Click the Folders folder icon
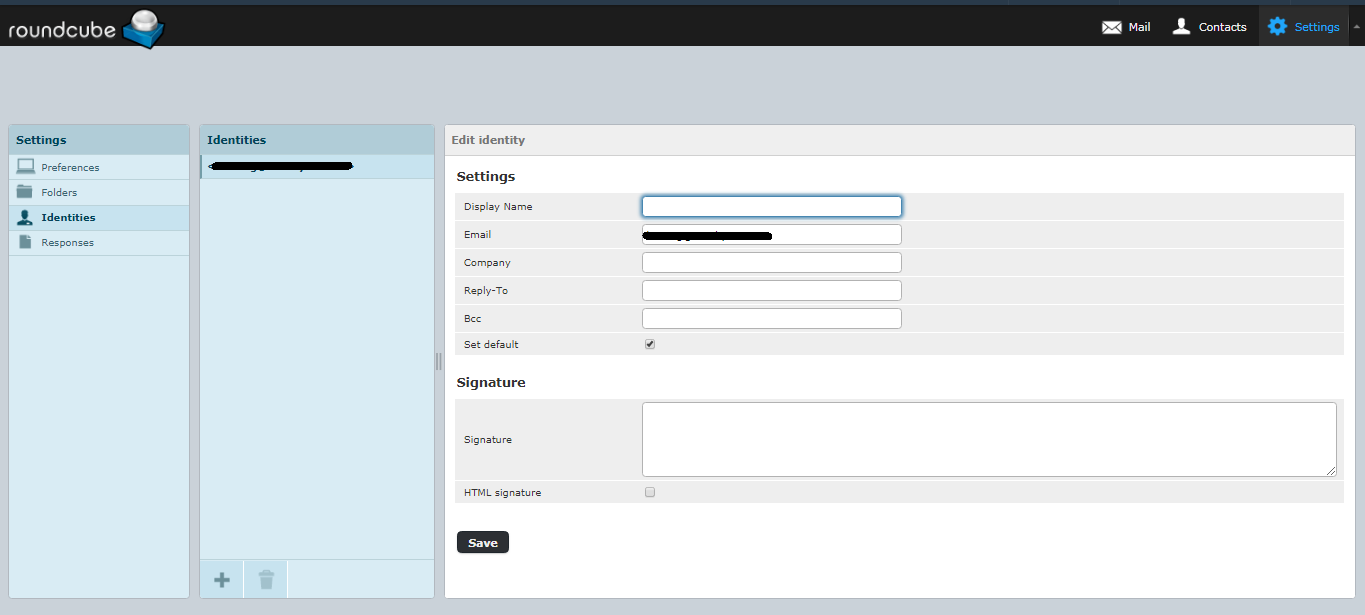The width and height of the screenshot is (1365, 615). [x=26, y=192]
